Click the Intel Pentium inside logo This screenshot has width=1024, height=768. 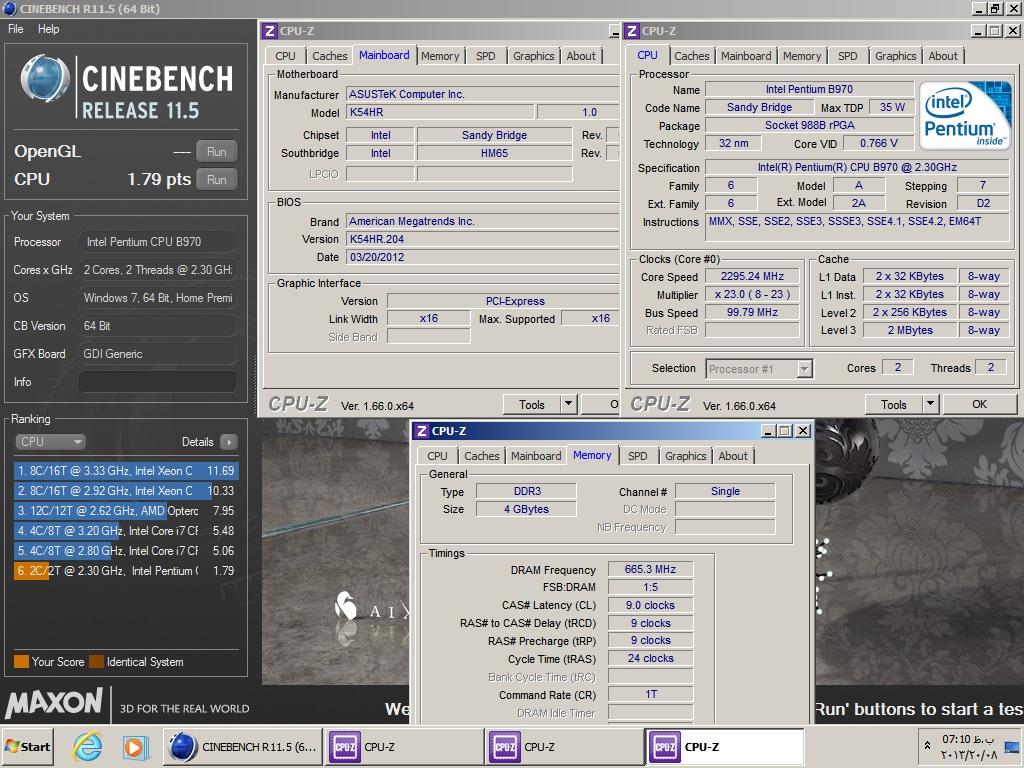965,116
